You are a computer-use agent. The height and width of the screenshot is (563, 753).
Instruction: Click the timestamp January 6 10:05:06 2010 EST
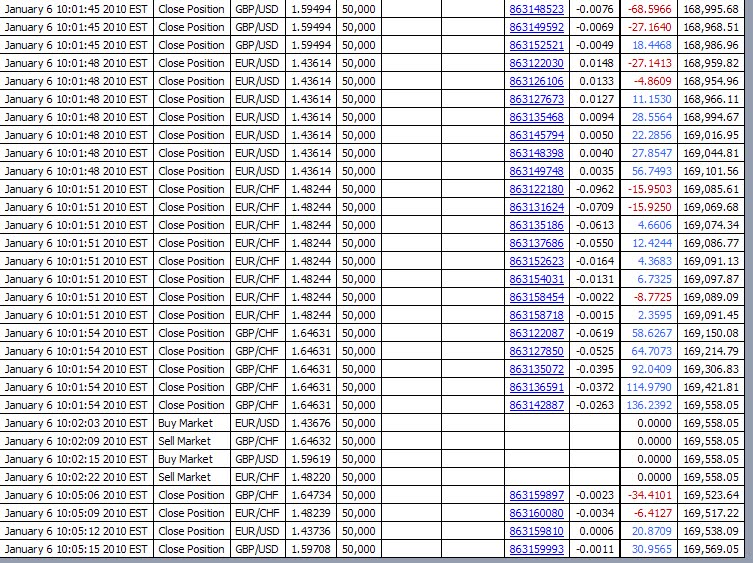76,495
